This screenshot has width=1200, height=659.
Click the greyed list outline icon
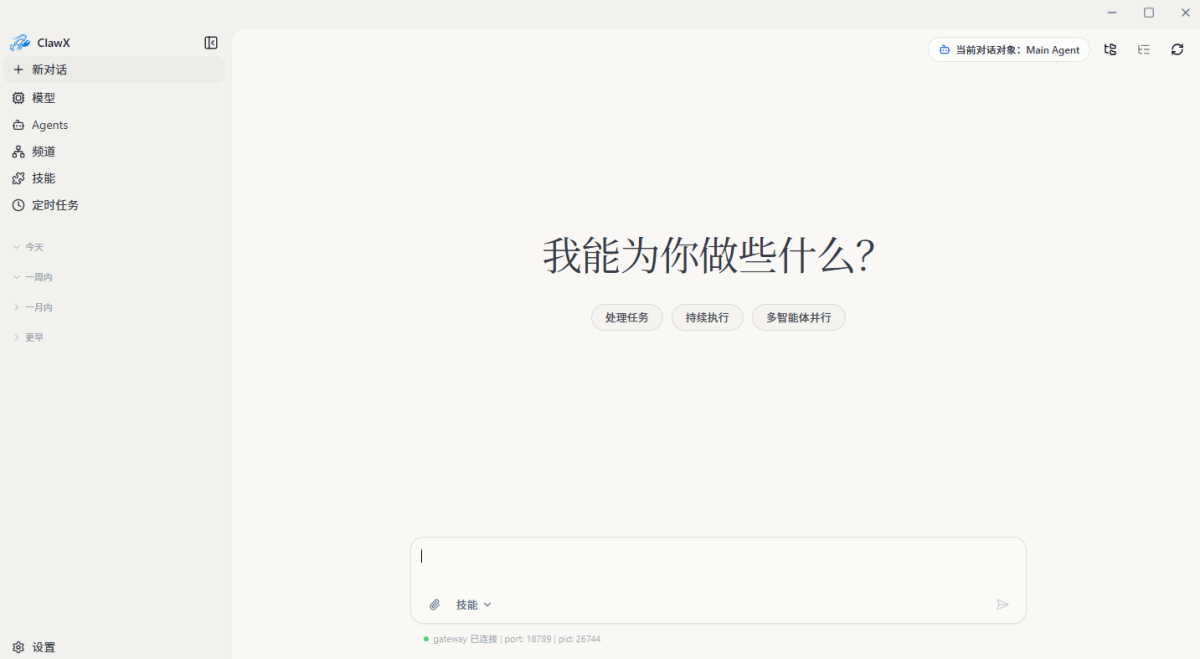point(1144,49)
